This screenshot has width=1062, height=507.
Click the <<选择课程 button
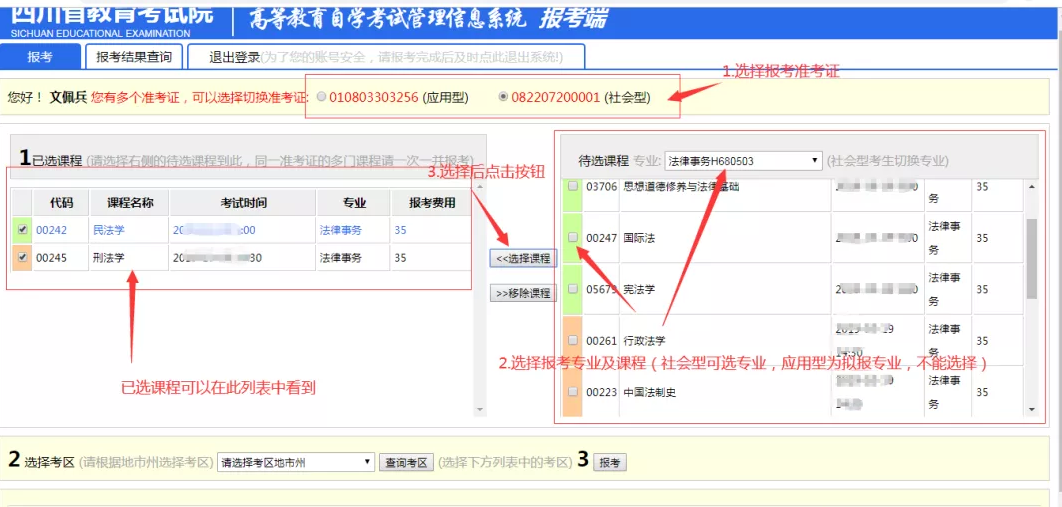[523, 258]
